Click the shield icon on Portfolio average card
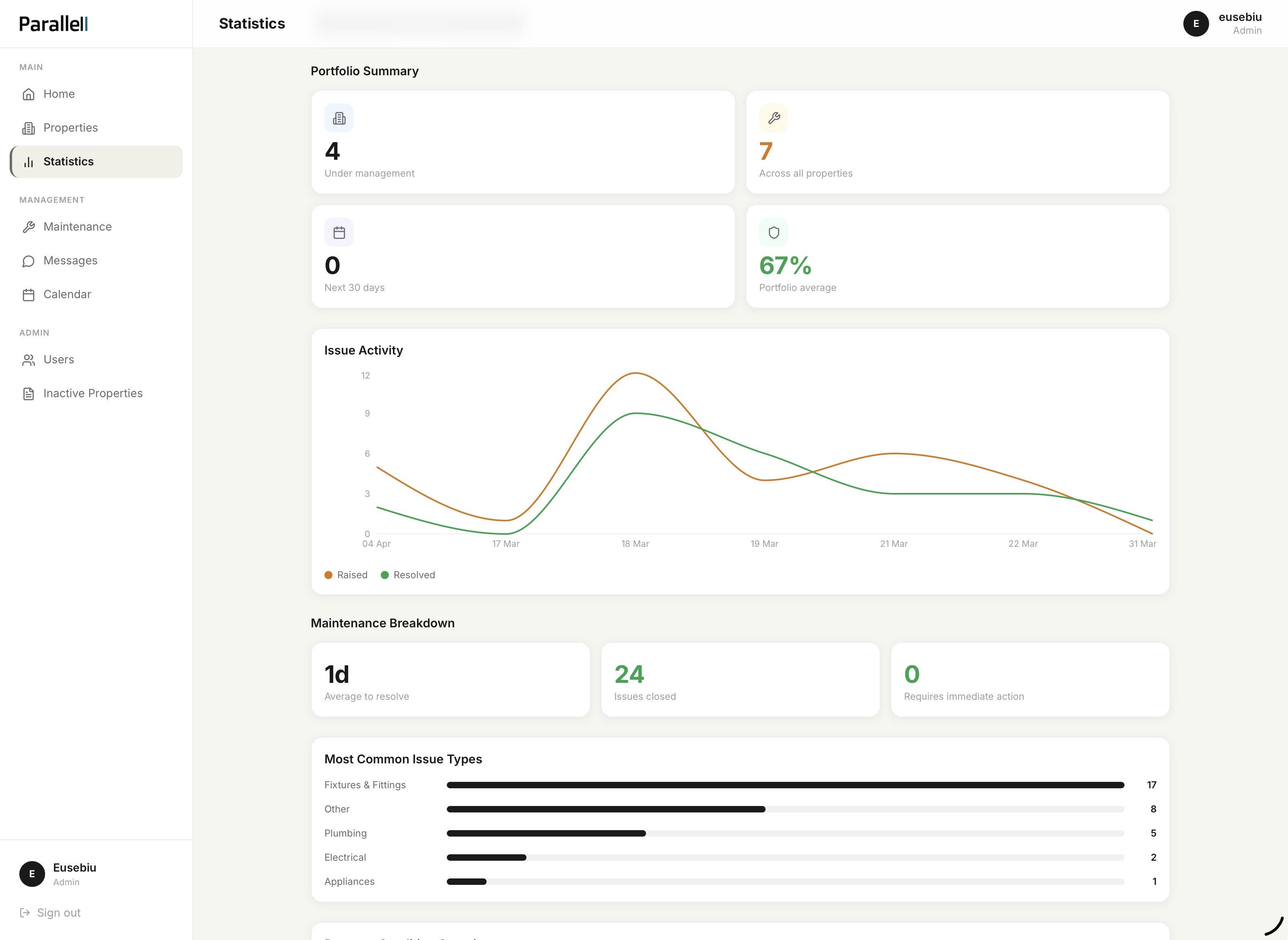Screen dimensions: 1288x940 click(x=774, y=232)
